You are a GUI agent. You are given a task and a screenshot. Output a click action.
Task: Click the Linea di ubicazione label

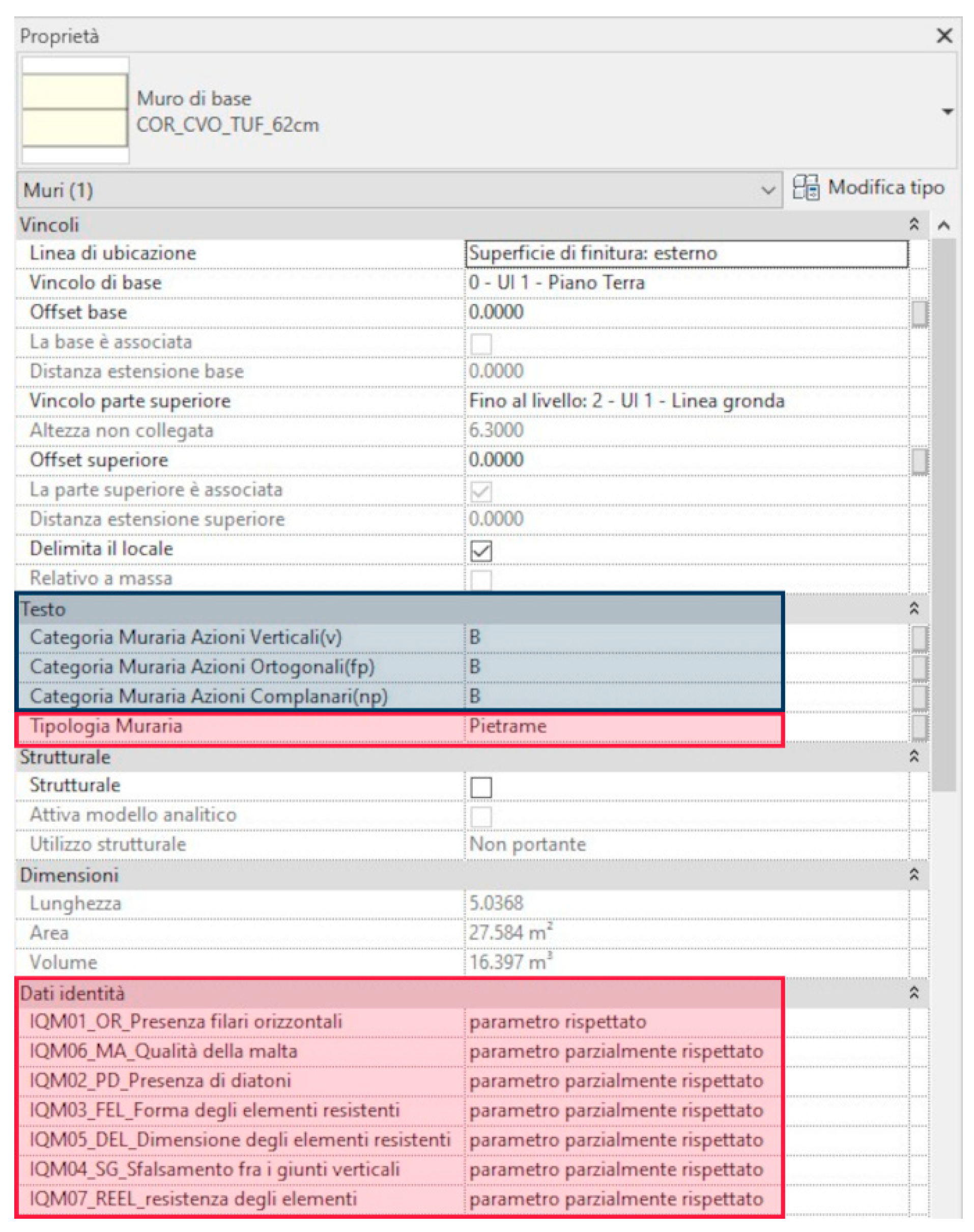pos(112,253)
